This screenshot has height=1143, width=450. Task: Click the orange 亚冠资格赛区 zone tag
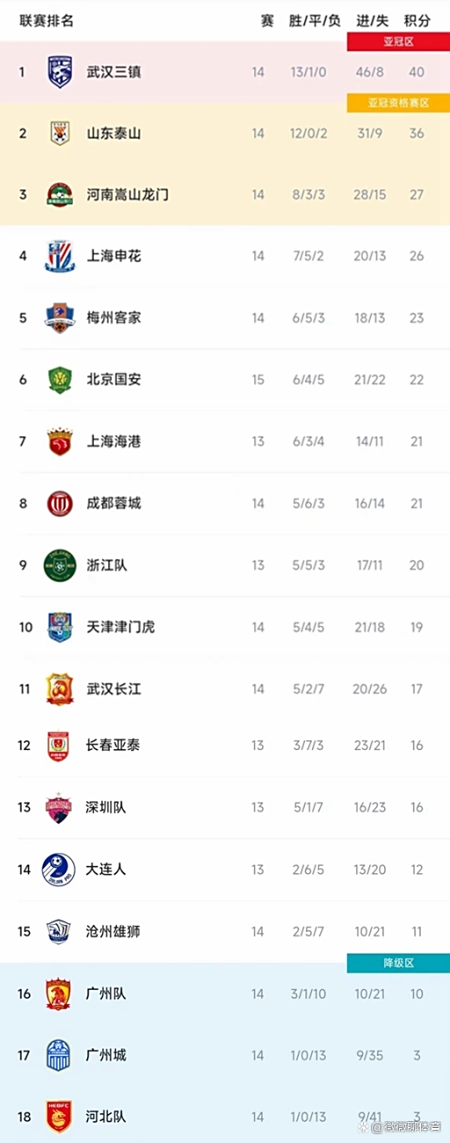pos(398,104)
